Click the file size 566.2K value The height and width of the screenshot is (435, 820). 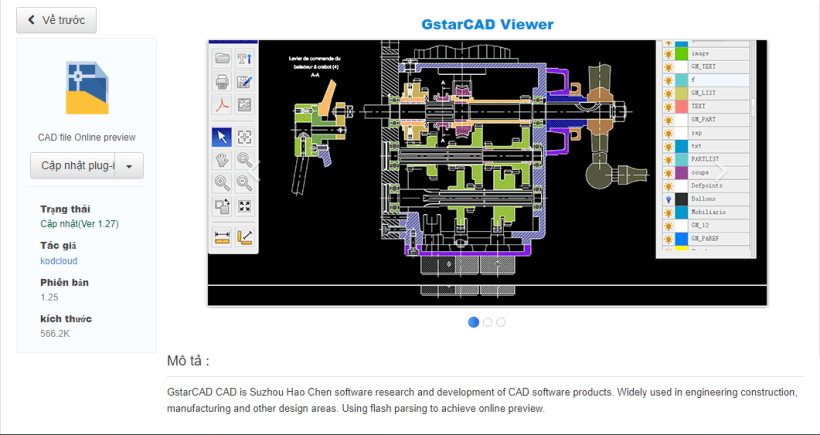click(55, 334)
